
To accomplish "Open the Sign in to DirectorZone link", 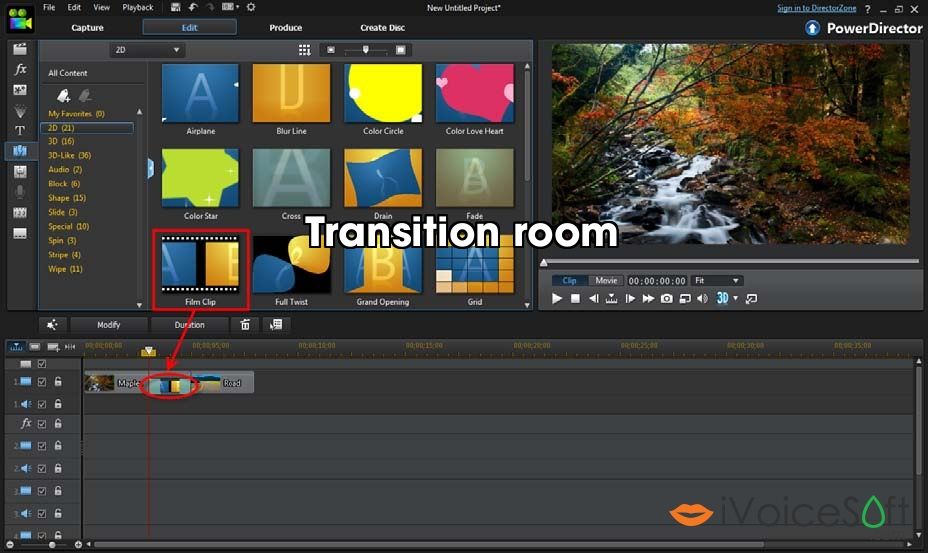I will click(816, 8).
